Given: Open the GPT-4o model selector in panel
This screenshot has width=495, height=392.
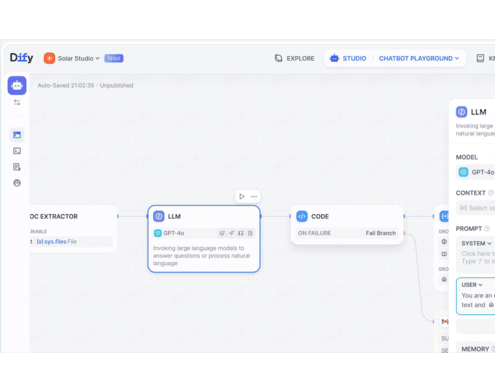Looking at the screenshot, I should 475,172.
